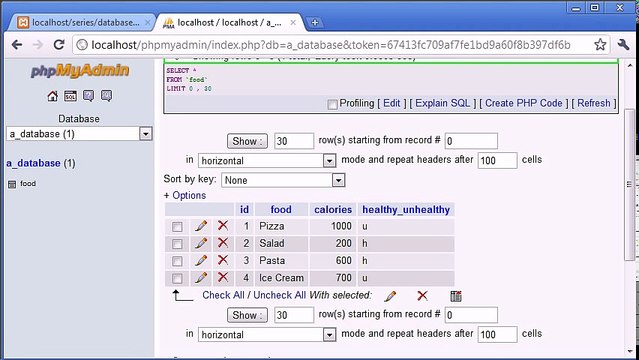Edit the Pasta row with pencil icon

point(201,261)
